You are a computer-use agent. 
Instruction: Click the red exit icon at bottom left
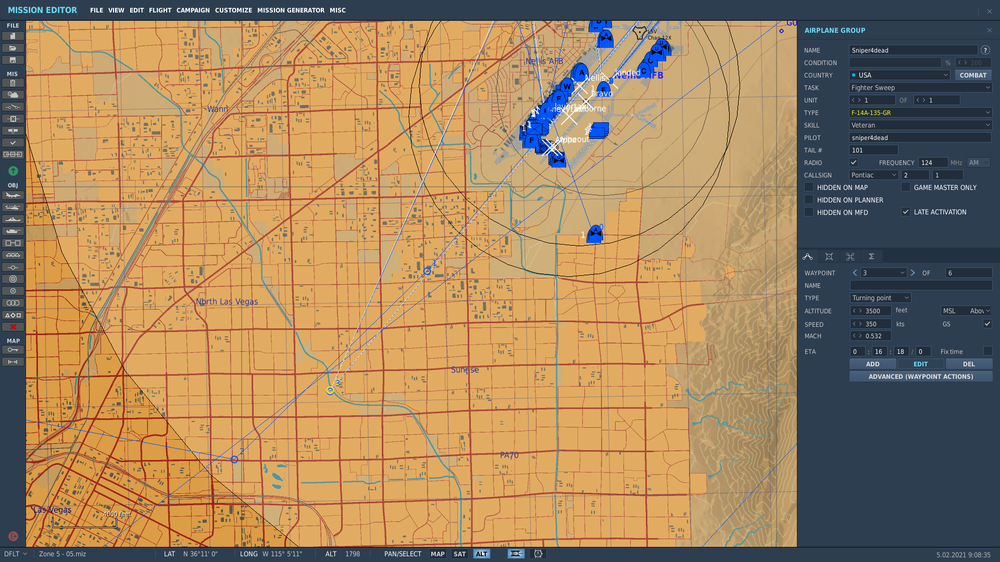(13, 536)
